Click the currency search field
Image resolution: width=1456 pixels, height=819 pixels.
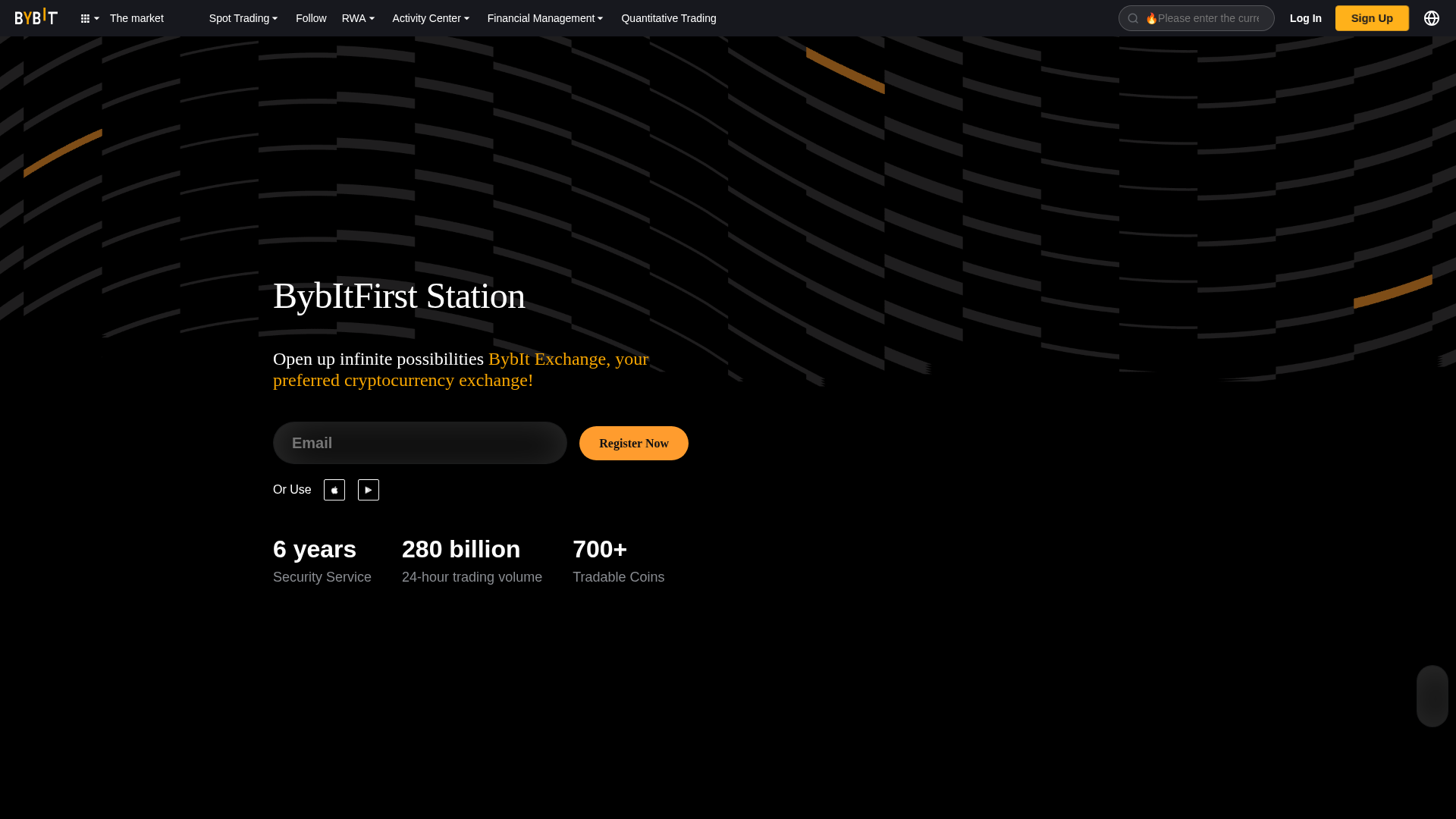pos(1197,18)
